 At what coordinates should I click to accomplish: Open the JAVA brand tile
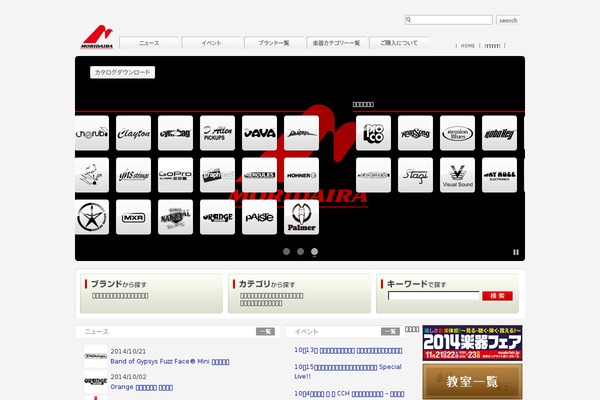click(259, 133)
